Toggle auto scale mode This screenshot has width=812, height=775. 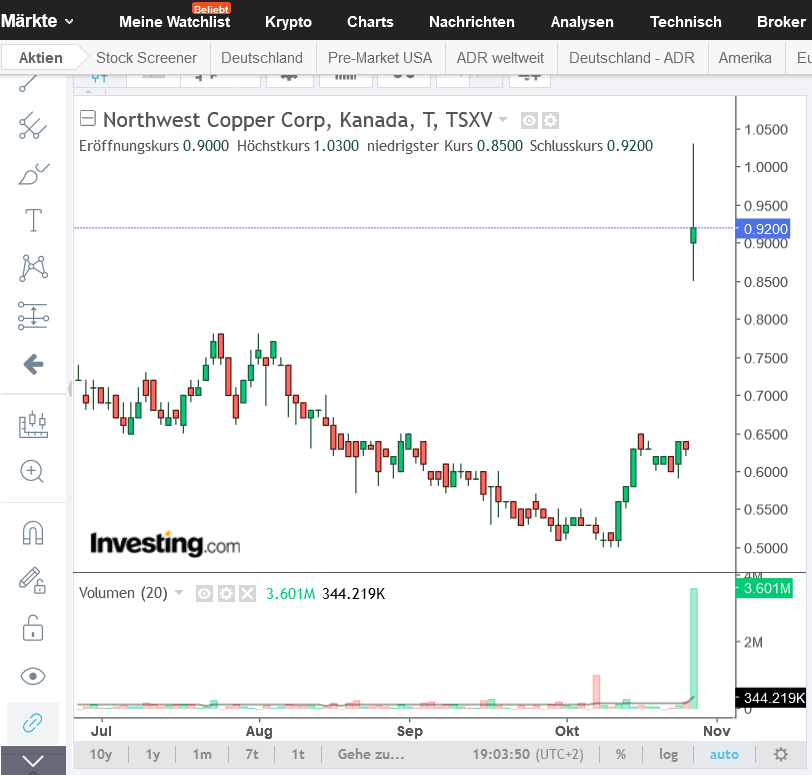(x=724, y=754)
